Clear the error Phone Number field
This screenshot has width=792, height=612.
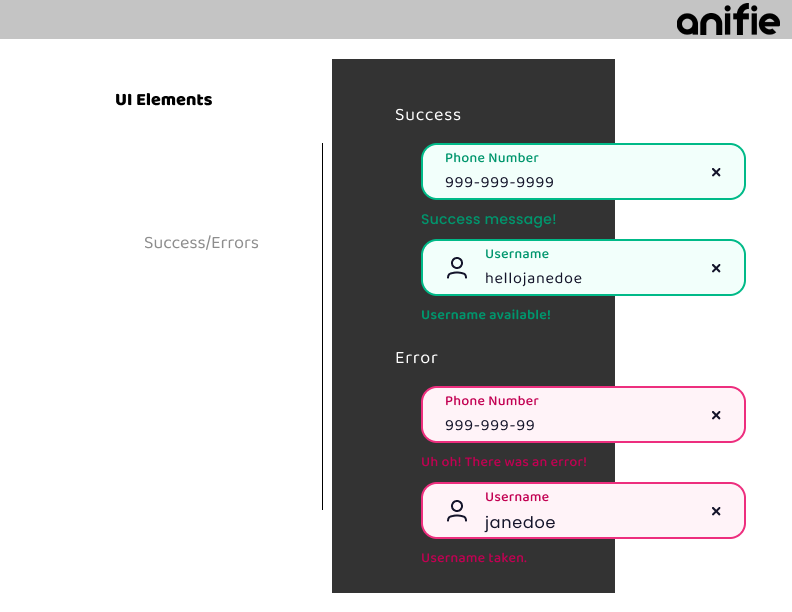click(716, 415)
